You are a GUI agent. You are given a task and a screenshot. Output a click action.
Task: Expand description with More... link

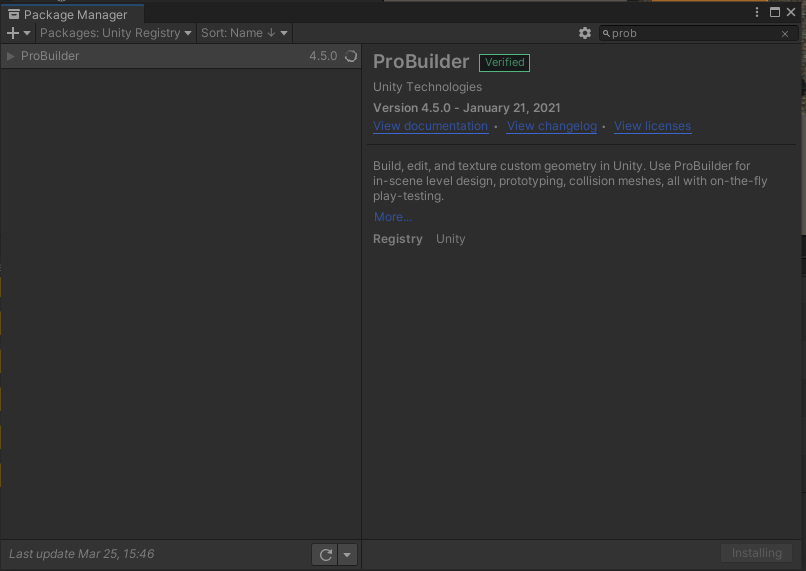tap(393, 217)
